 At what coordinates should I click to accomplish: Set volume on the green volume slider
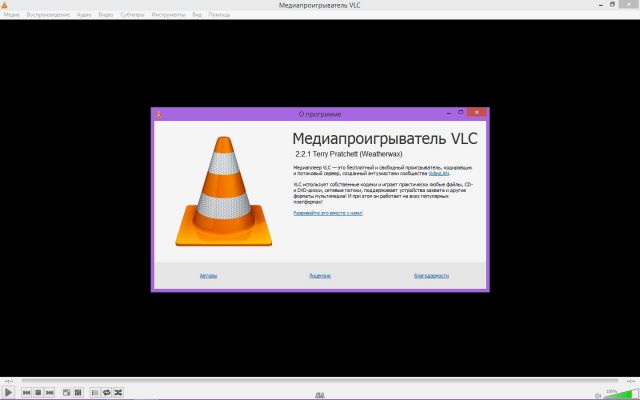(x=620, y=394)
